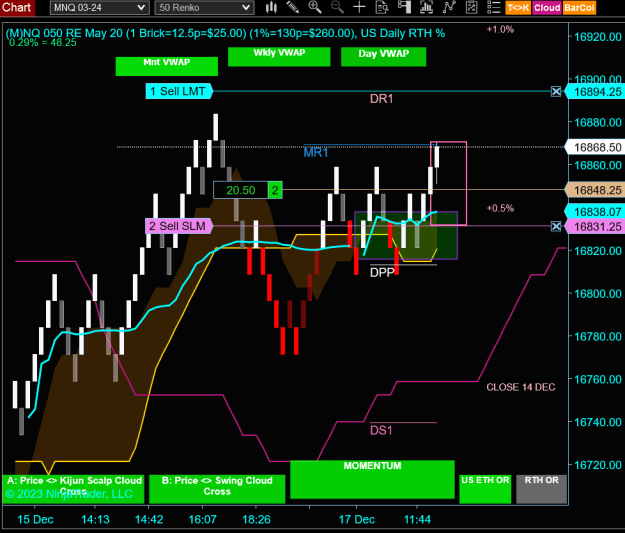Click the MOMENTUM green button
The image size is (625, 533).
372,479
